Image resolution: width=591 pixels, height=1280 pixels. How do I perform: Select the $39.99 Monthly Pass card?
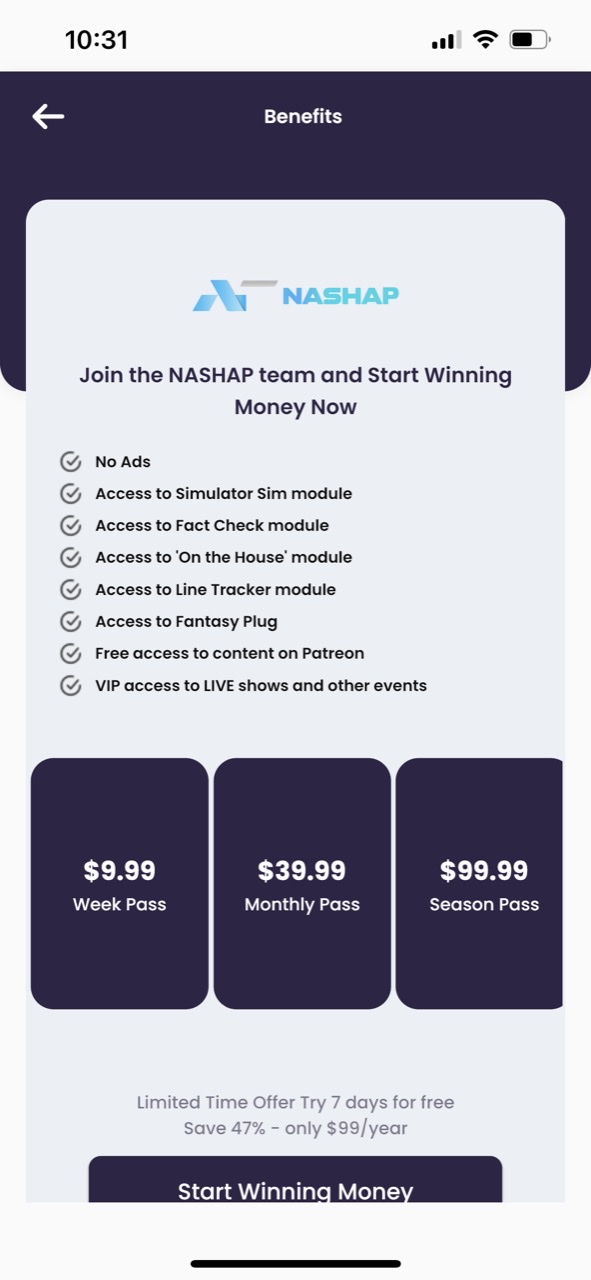point(302,883)
